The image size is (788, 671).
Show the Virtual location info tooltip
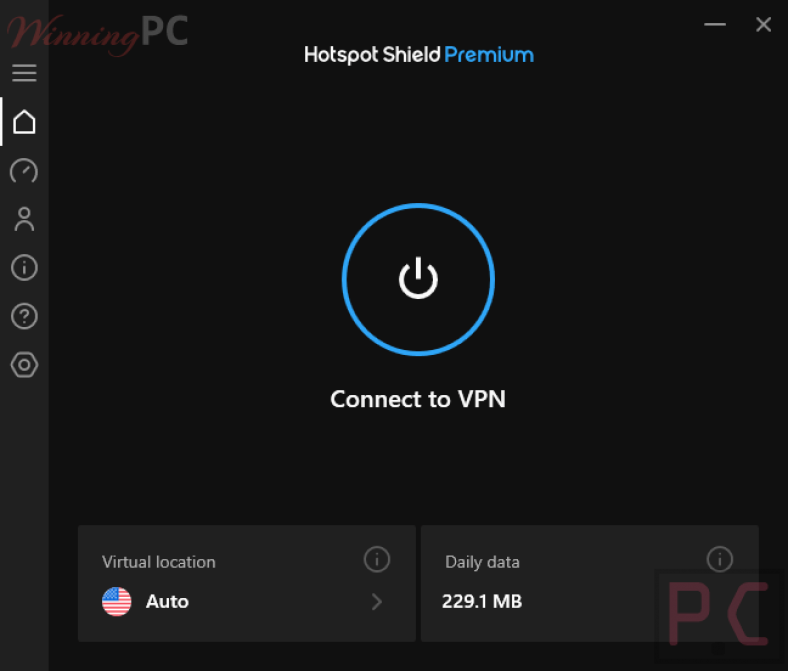[376, 559]
